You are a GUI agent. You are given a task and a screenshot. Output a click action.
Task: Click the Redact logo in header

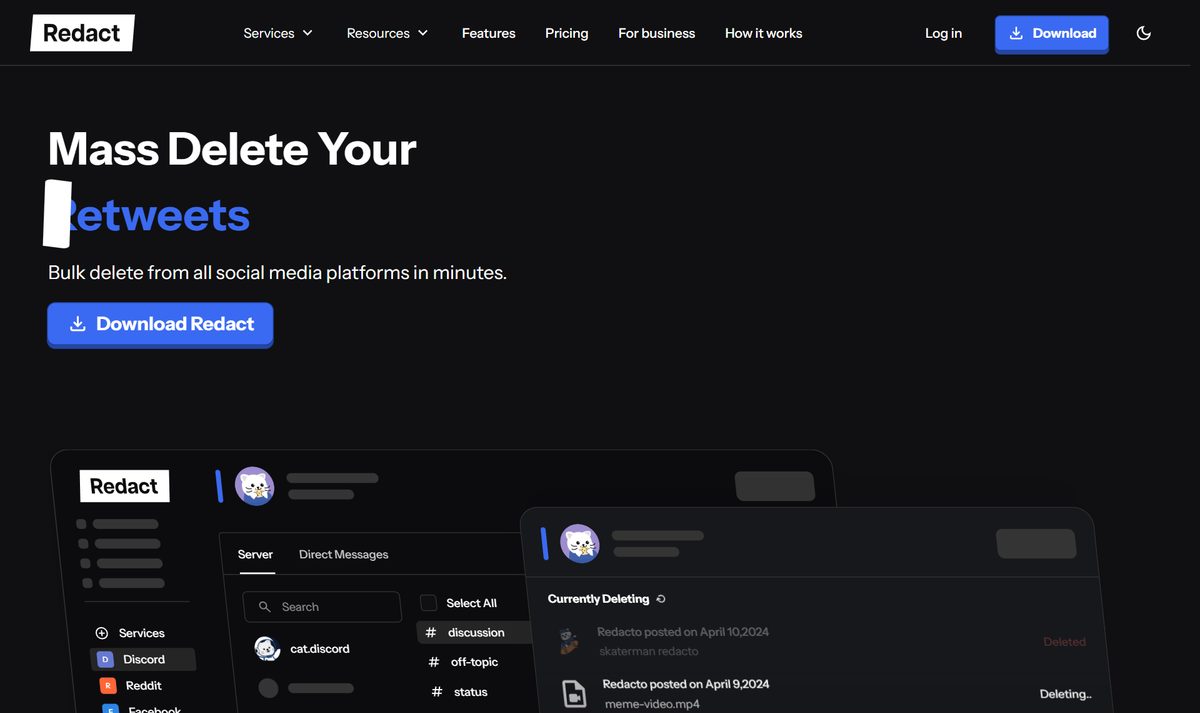[x=82, y=33]
